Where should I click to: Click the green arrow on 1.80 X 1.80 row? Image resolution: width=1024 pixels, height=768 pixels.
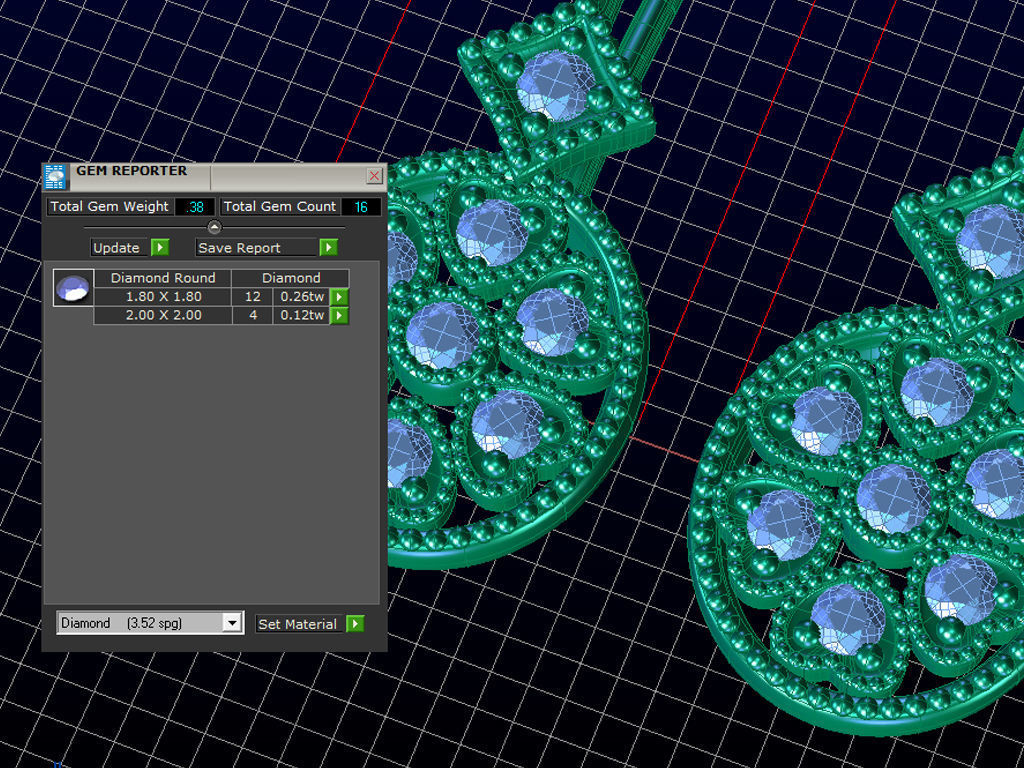pos(339,296)
